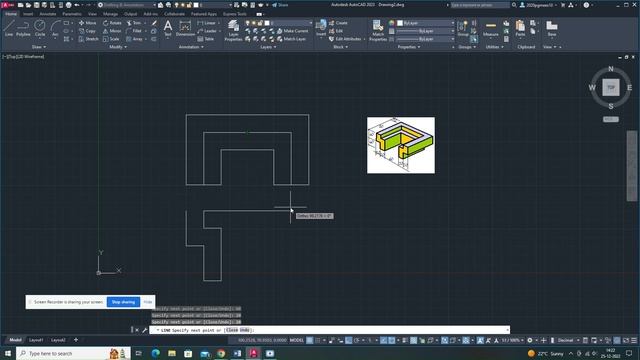Click the Fillet tool

click(x=134, y=31)
